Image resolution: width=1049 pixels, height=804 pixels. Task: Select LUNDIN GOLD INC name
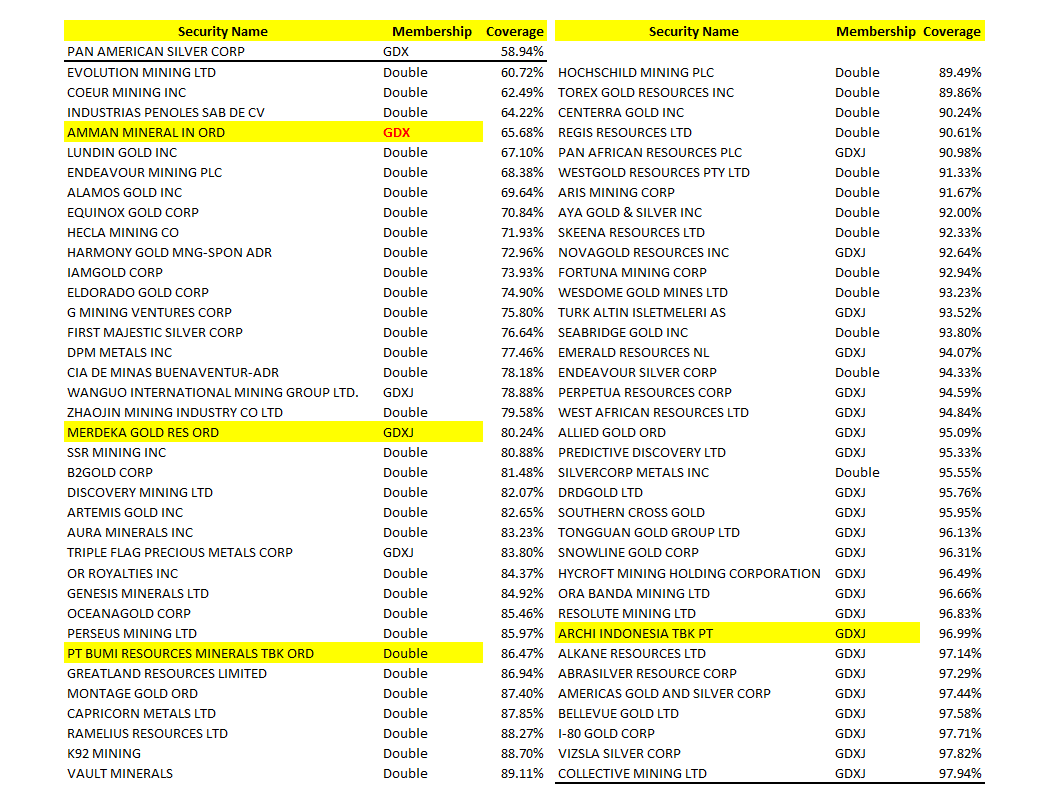point(122,153)
